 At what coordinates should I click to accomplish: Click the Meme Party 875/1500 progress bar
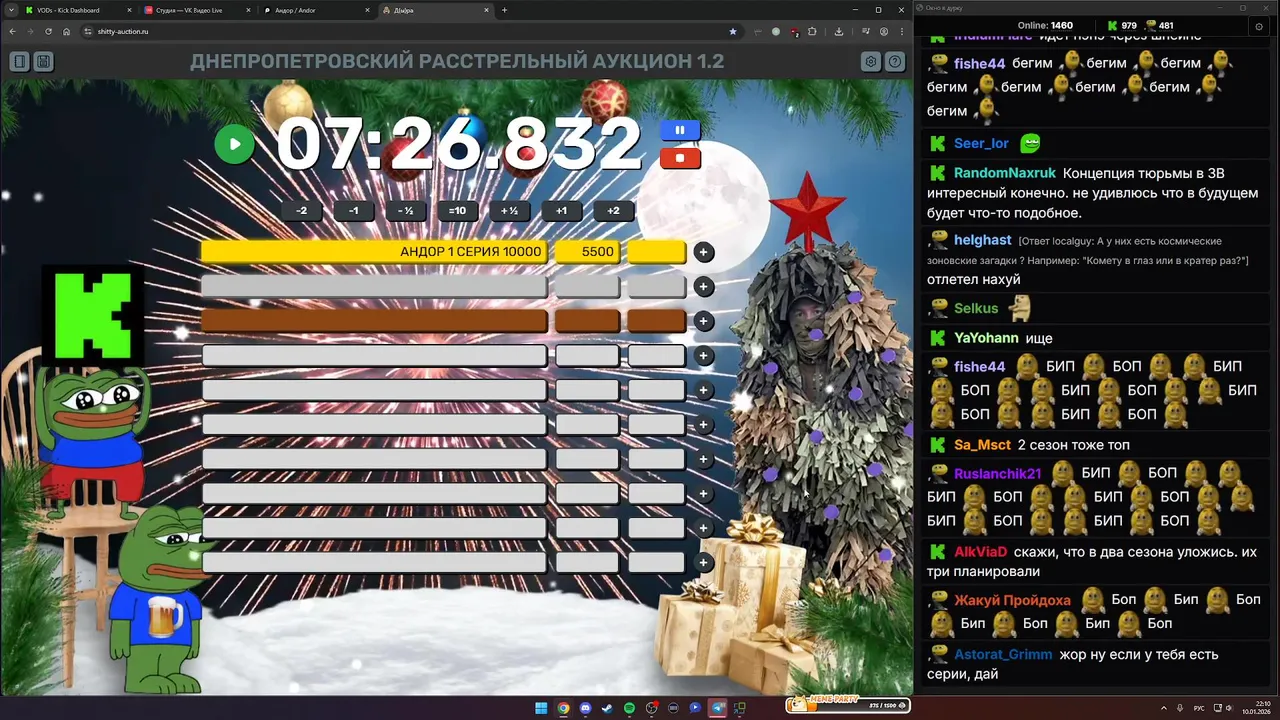point(848,705)
